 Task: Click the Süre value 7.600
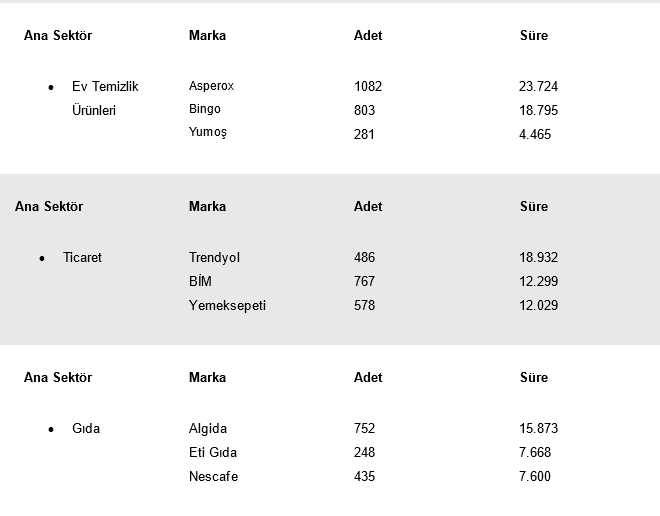click(535, 476)
